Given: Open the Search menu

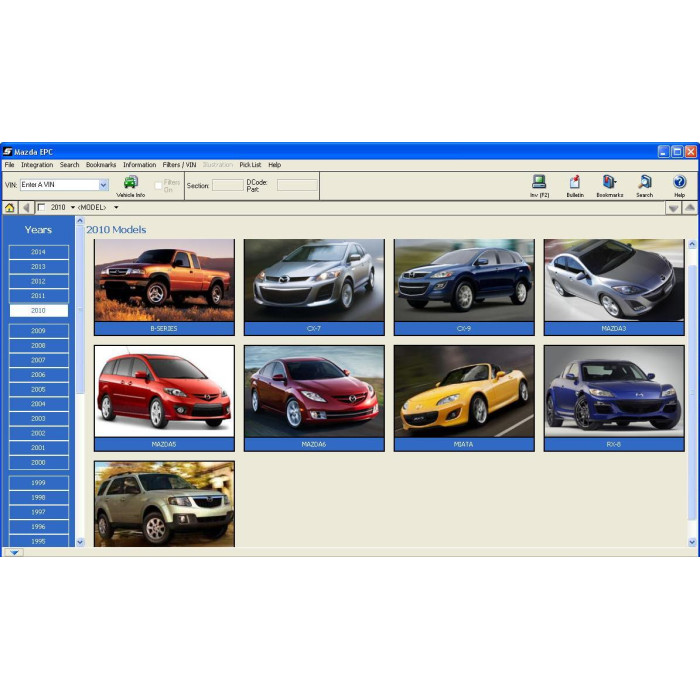Looking at the screenshot, I should (69, 165).
